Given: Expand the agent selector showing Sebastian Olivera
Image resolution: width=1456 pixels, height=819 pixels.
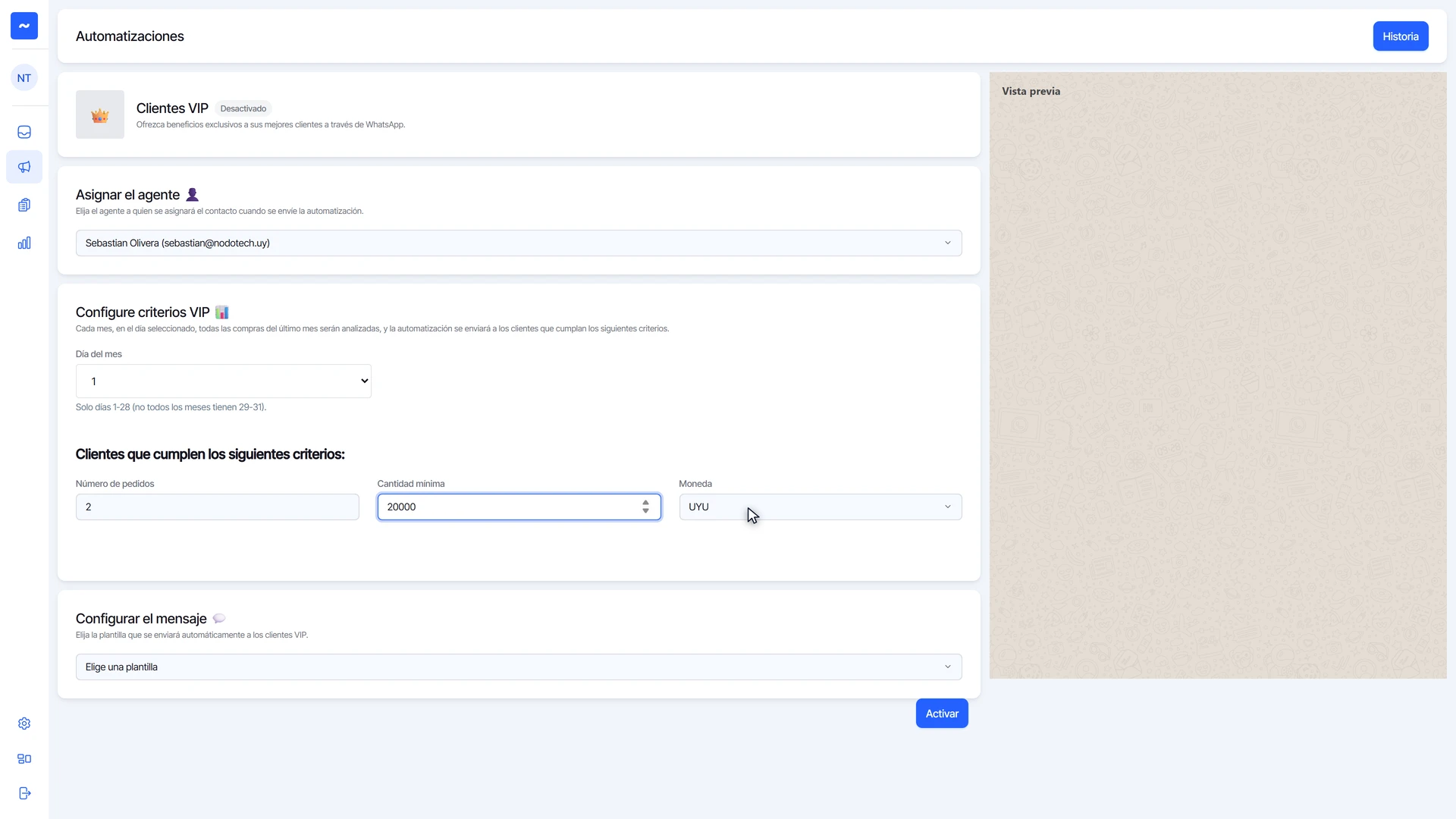Looking at the screenshot, I should pos(519,243).
